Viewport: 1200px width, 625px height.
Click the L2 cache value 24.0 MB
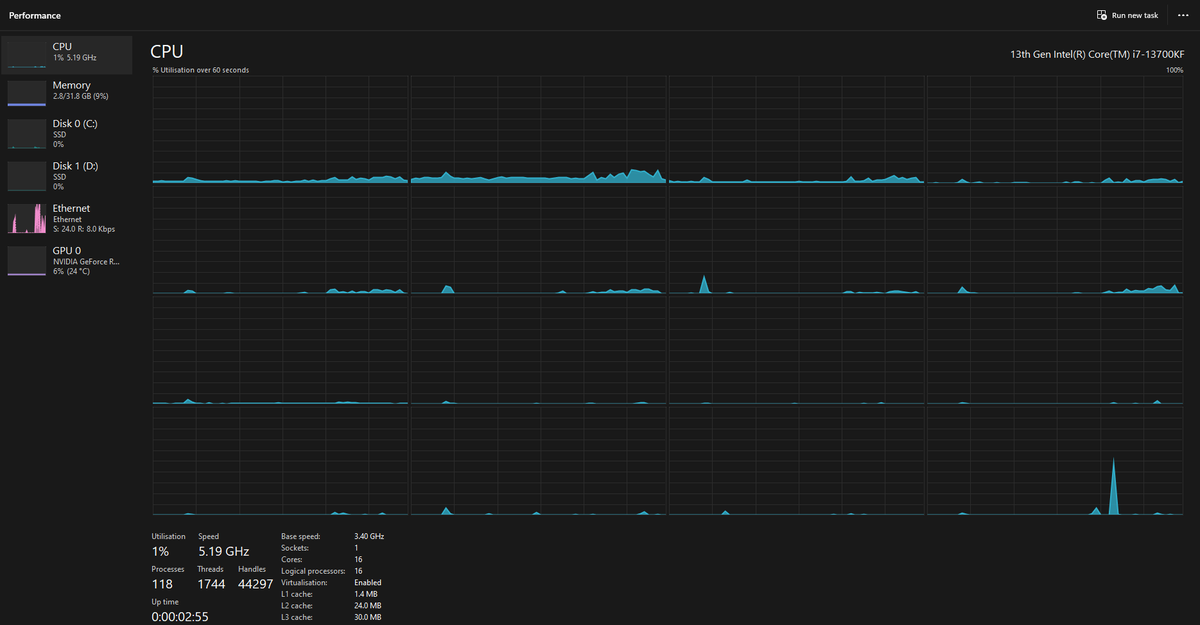pos(368,606)
